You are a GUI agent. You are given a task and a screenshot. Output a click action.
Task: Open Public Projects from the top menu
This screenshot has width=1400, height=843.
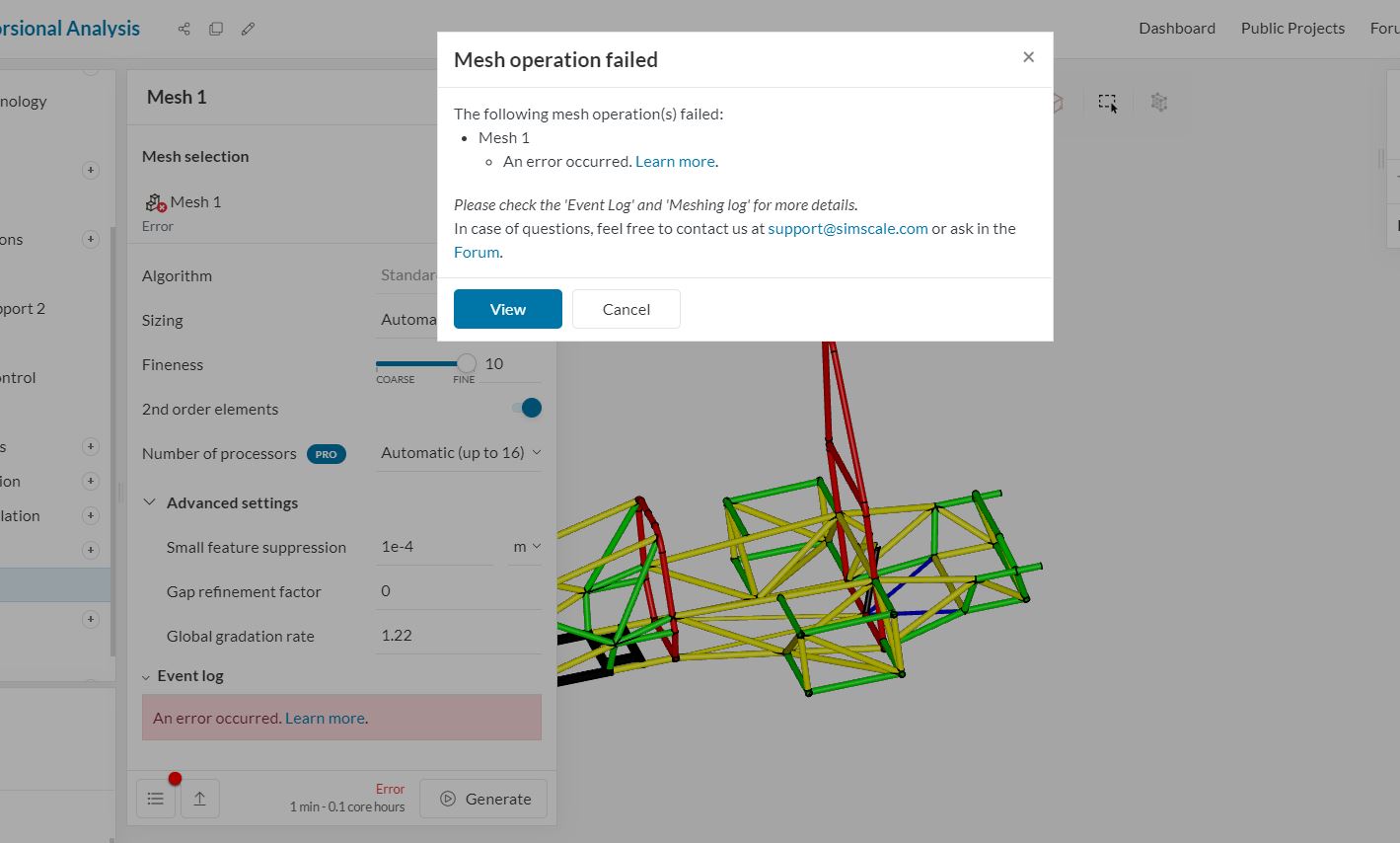point(1292,29)
